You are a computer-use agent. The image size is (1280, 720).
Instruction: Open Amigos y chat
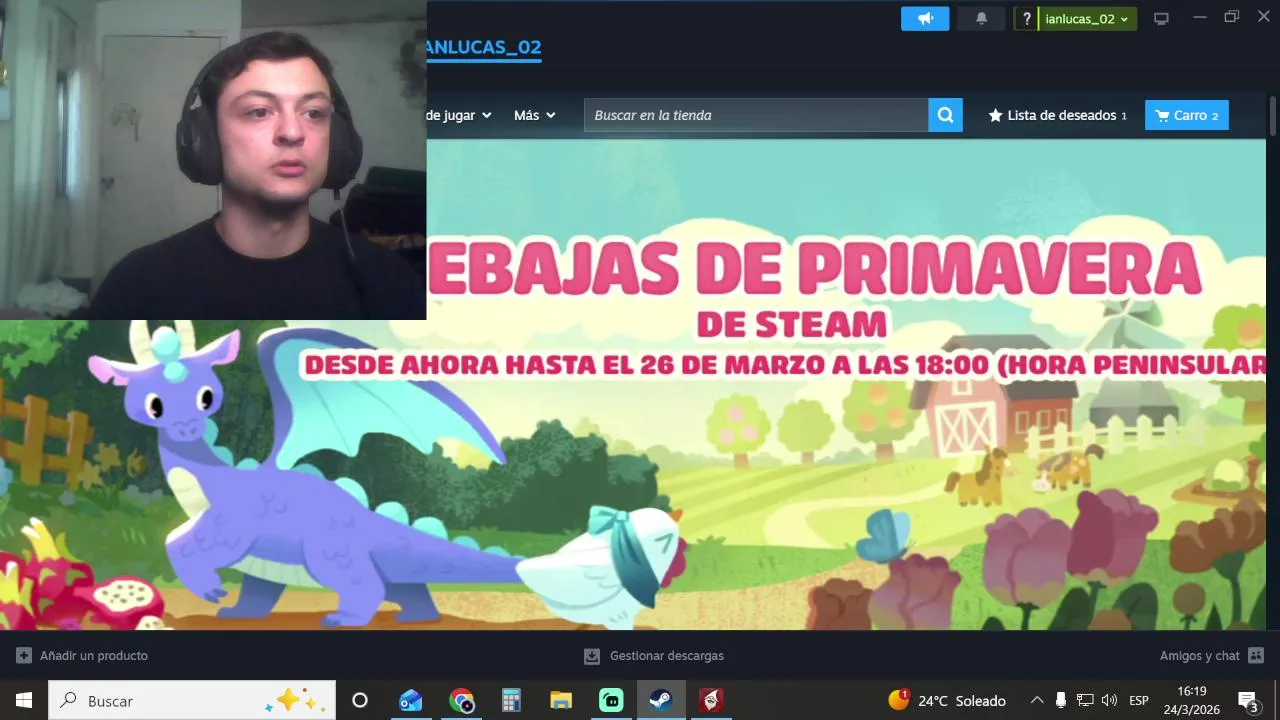pos(1200,656)
